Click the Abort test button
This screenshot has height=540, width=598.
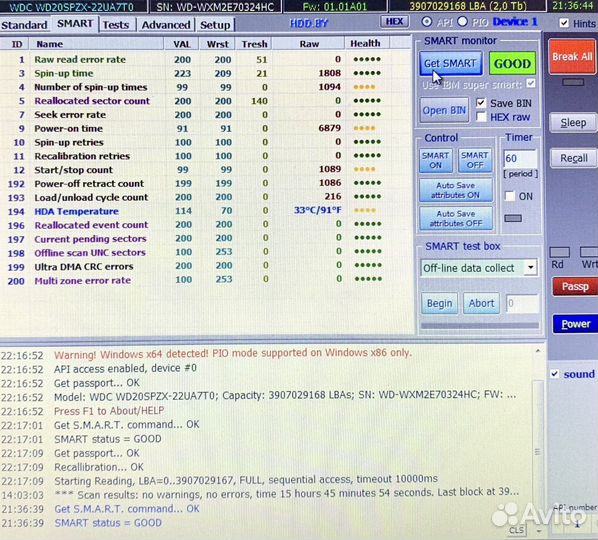481,304
